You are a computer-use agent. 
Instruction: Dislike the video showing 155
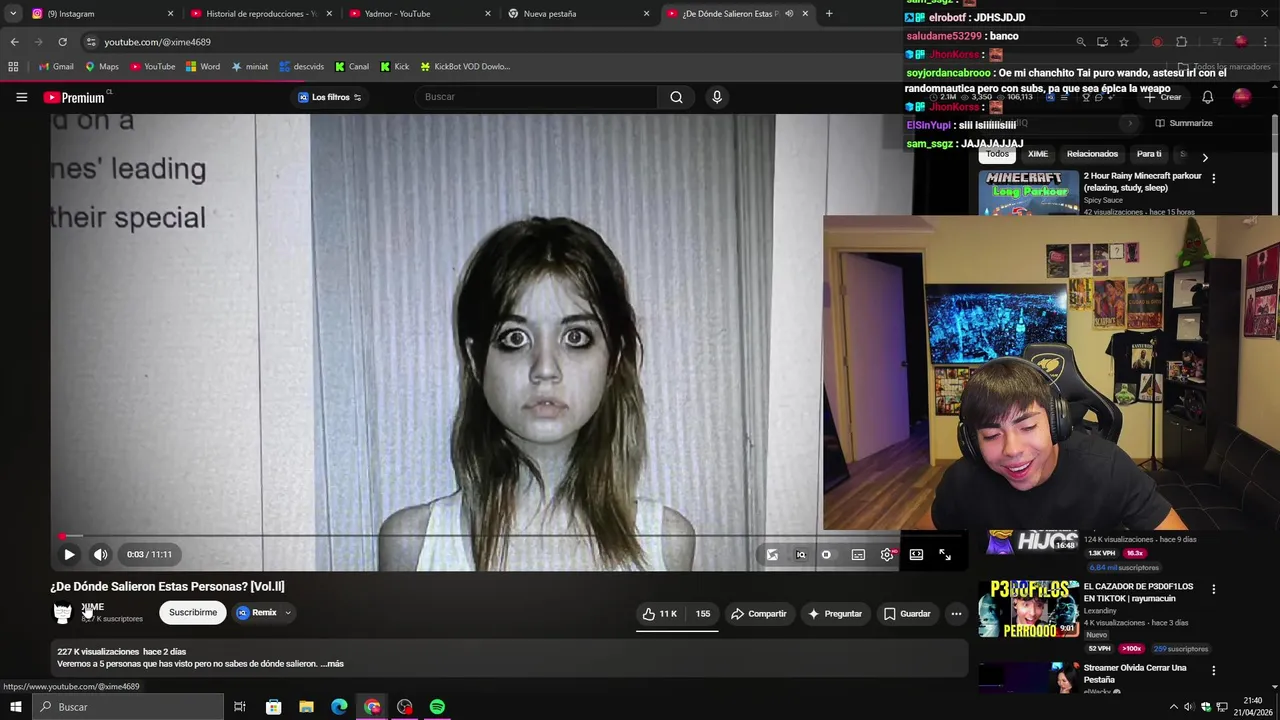pos(703,614)
